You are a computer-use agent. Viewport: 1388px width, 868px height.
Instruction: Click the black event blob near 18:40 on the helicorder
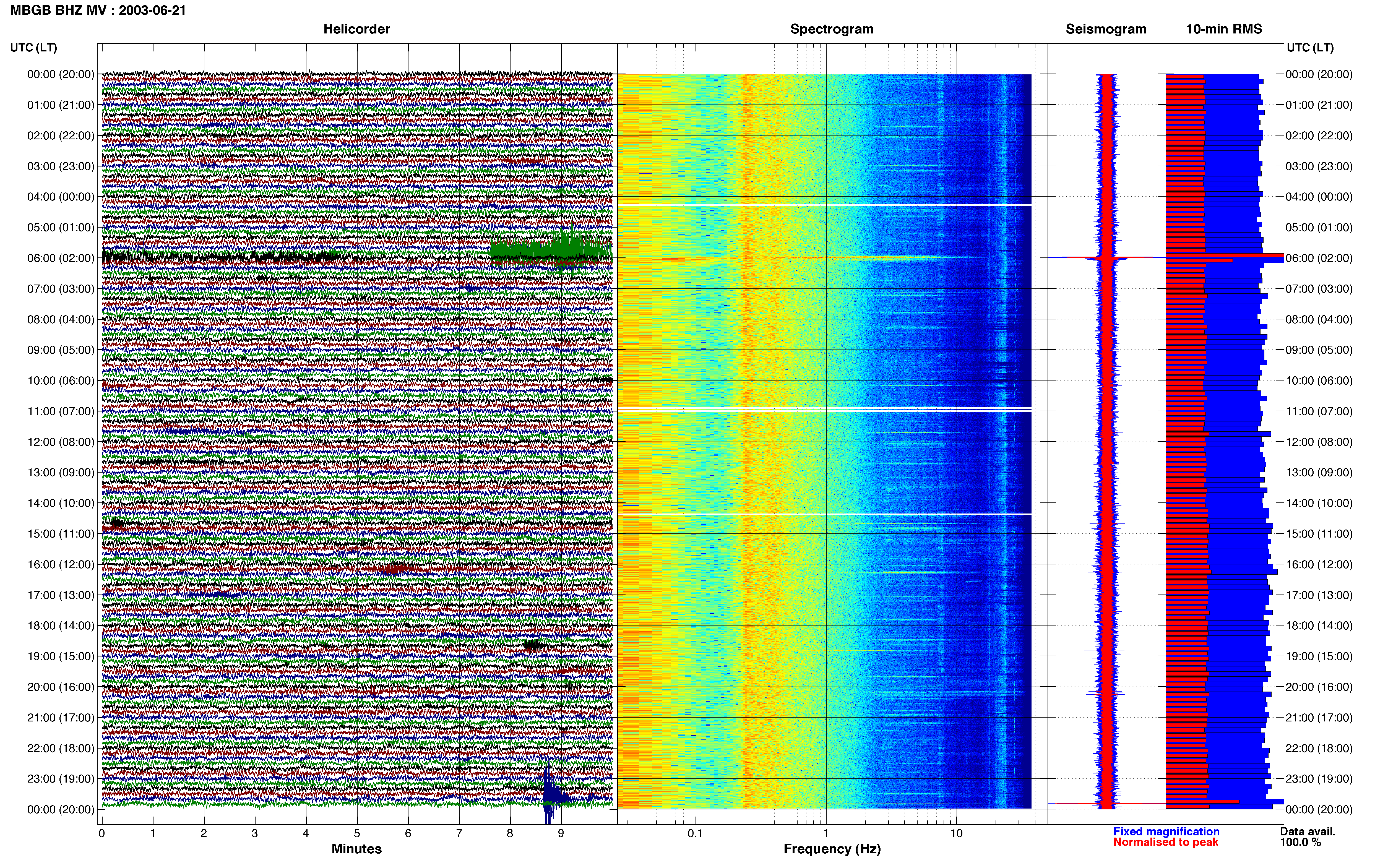pyautogui.click(x=534, y=646)
